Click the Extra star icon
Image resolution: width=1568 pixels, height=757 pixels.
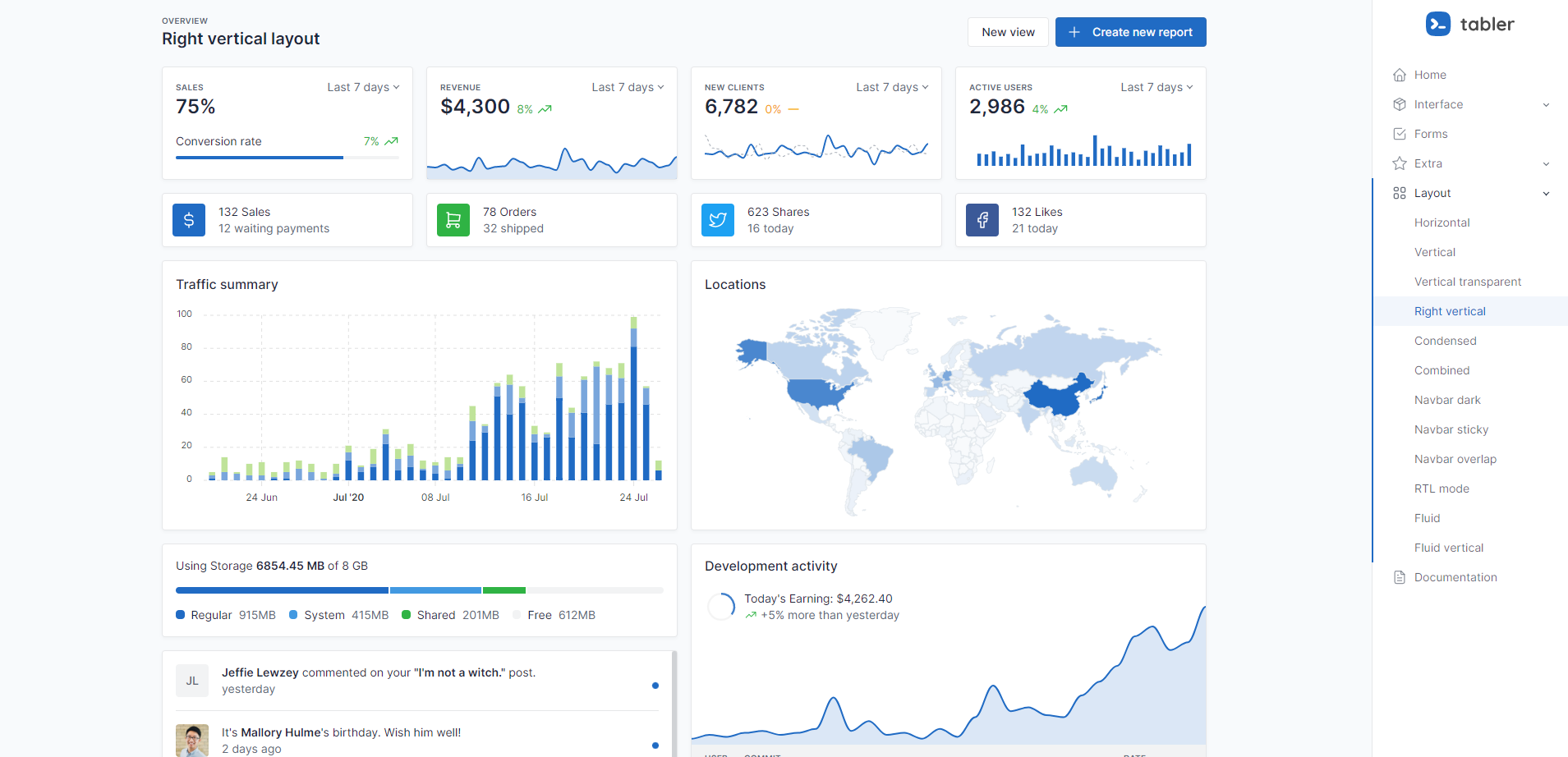click(1400, 163)
